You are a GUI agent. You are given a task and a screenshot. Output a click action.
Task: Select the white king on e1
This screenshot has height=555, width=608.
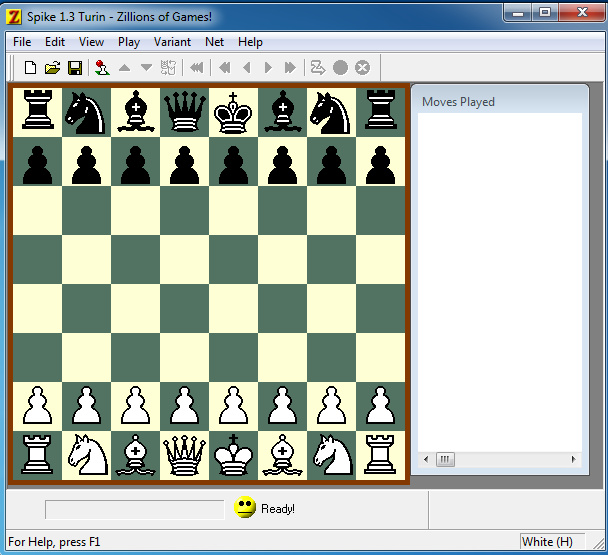(233, 455)
